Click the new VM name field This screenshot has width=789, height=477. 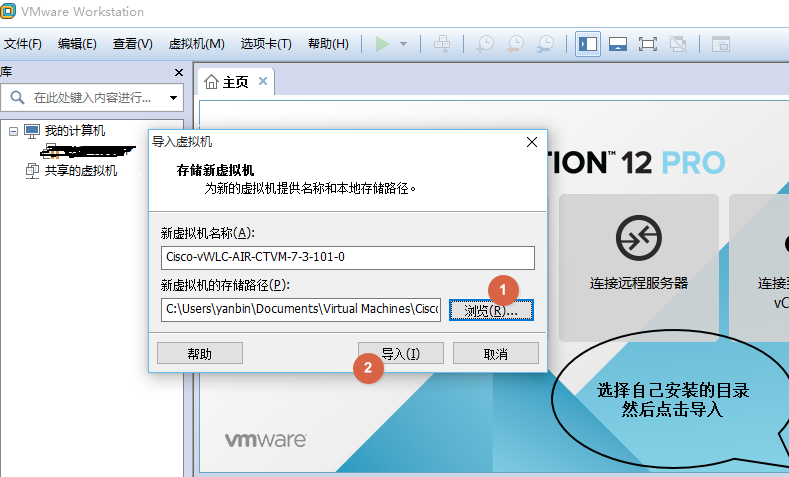(348, 258)
